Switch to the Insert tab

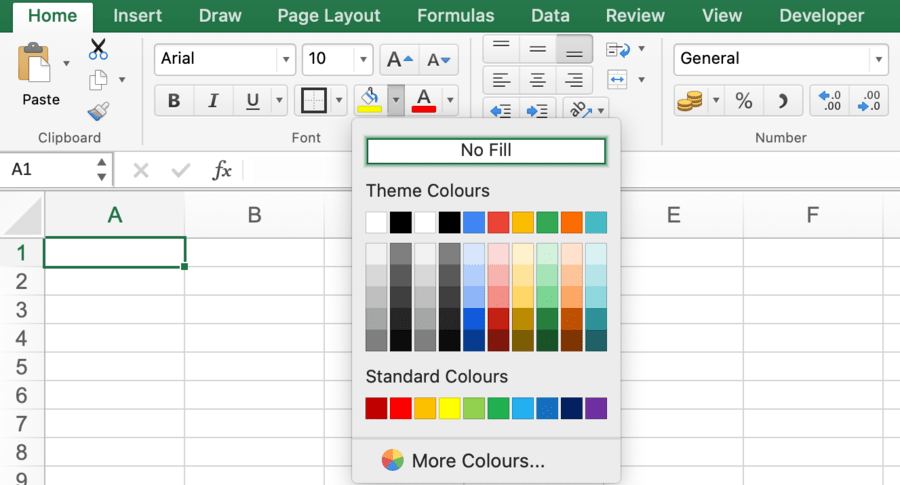tap(138, 16)
